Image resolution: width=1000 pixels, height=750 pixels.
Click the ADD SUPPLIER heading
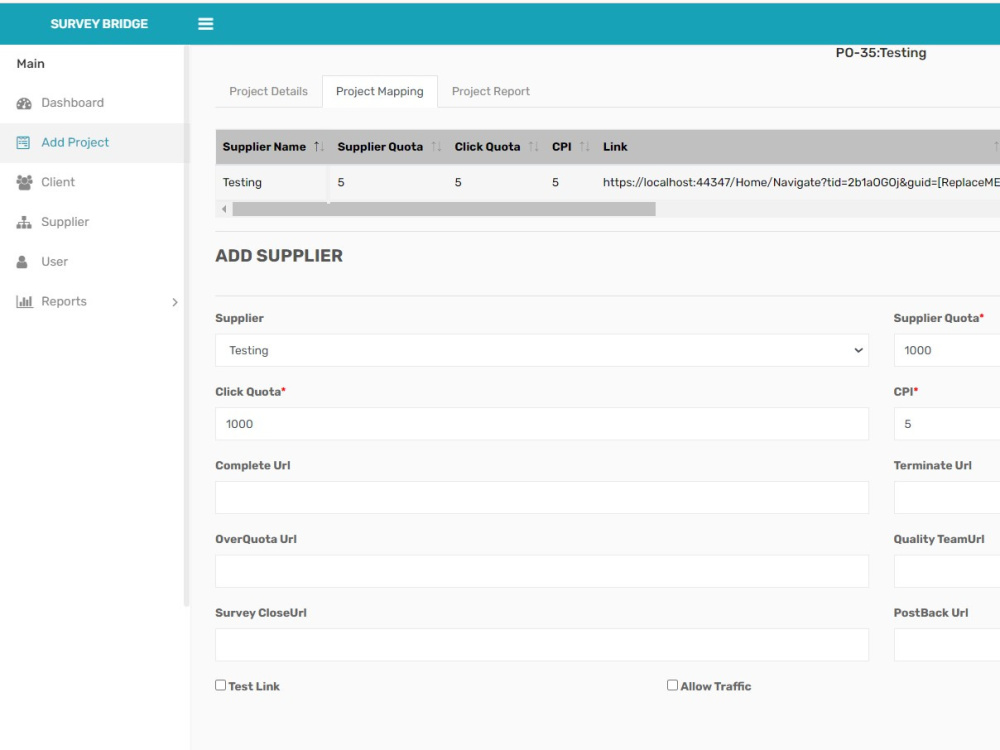[x=279, y=256]
